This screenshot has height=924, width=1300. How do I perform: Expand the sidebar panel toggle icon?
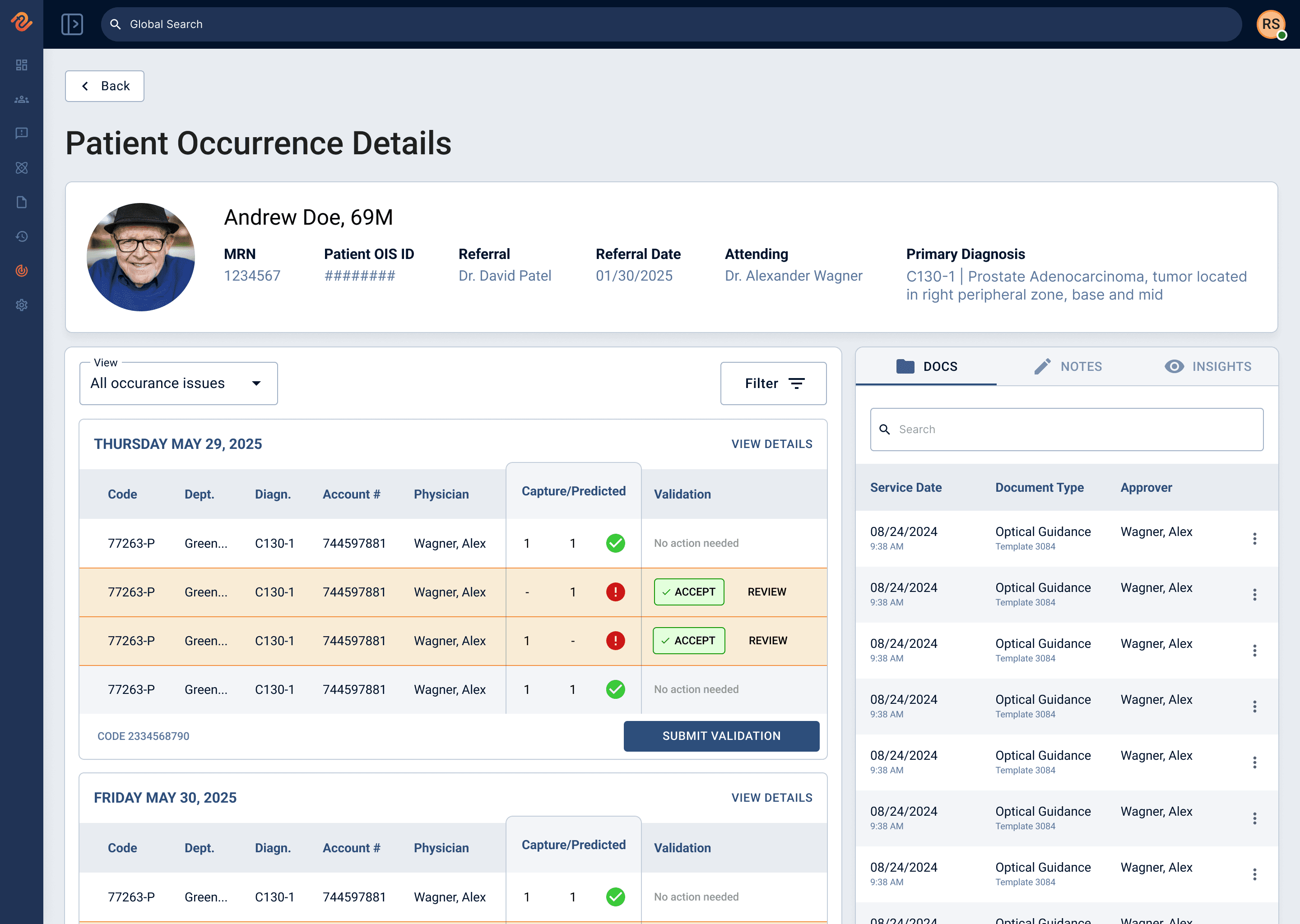(x=72, y=24)
